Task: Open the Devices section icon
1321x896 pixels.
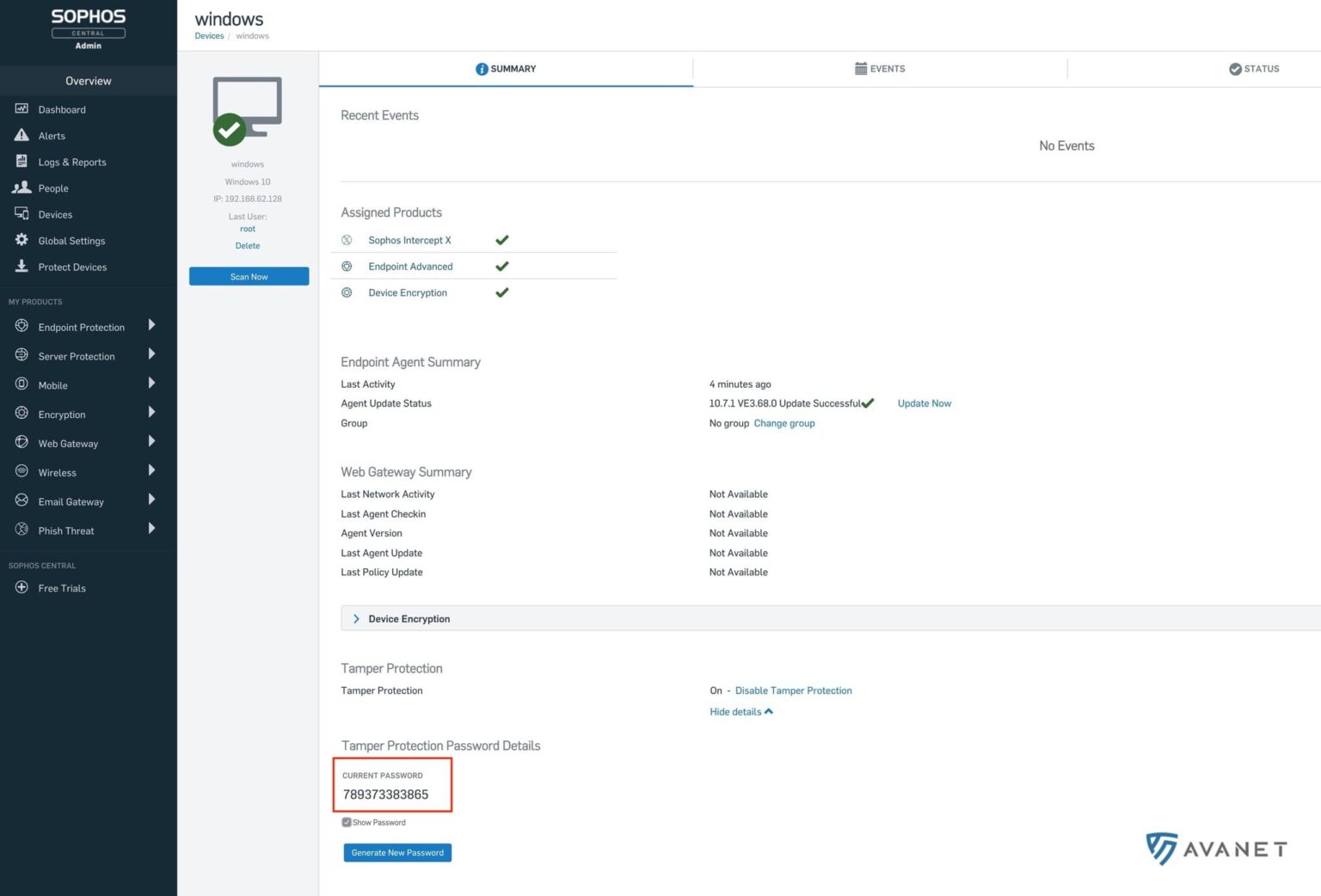Action: coord(22,214)
